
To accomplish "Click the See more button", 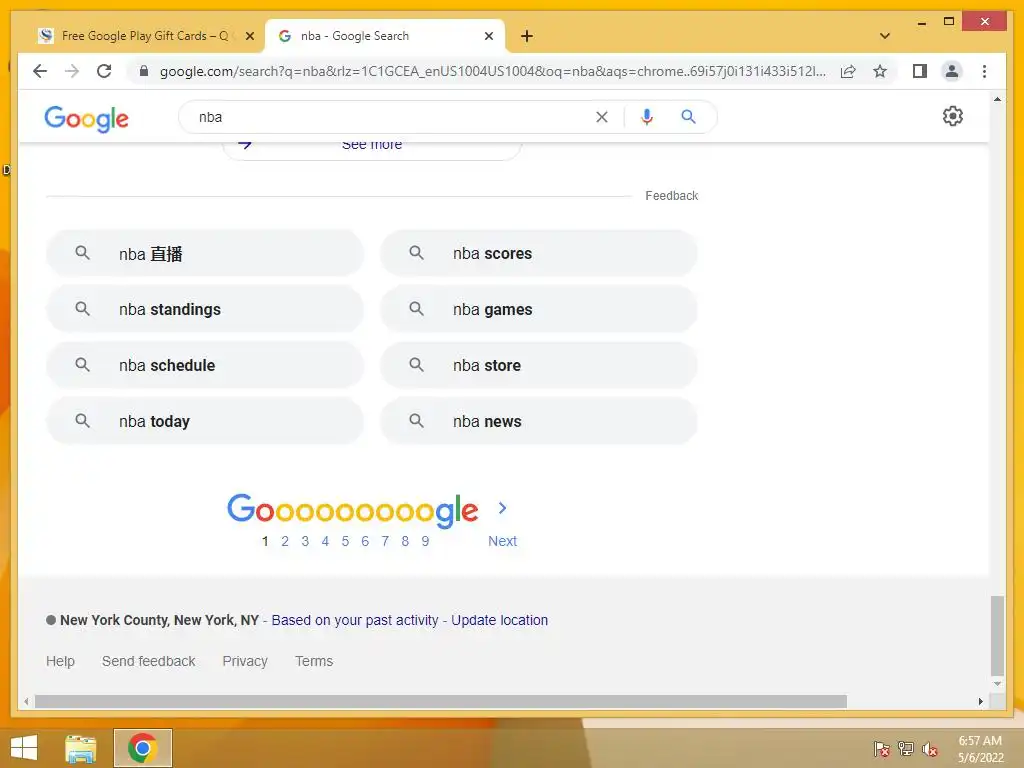I will click(372, 148).
